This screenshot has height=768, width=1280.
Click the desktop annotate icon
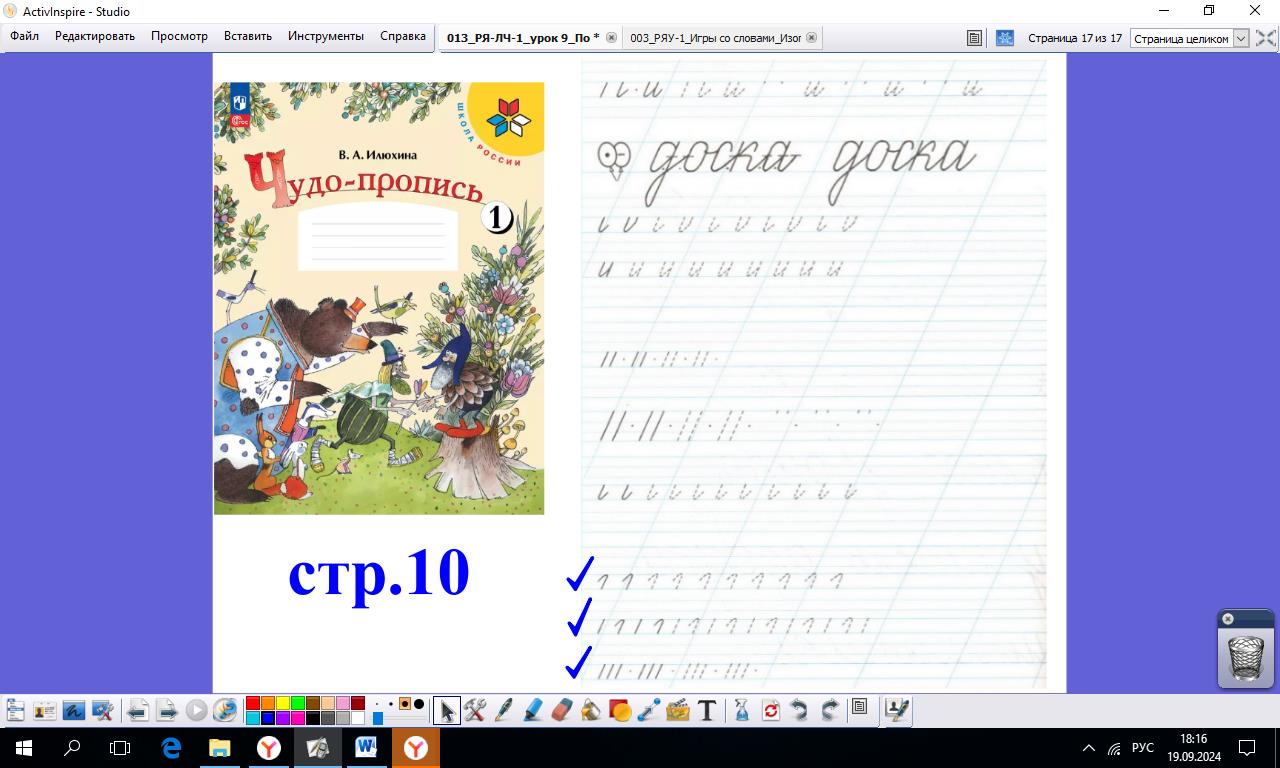(x=74, y=711)
